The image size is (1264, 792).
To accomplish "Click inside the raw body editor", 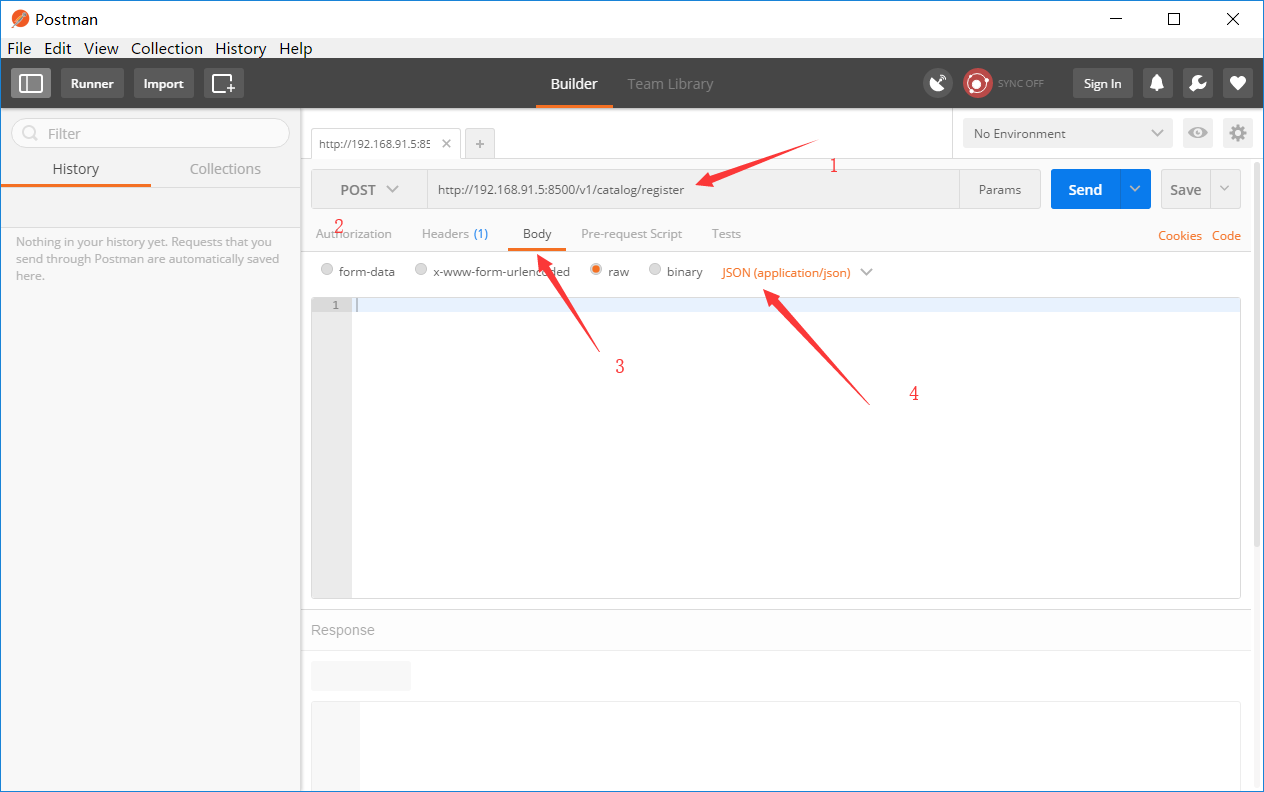I will coord(795,448).
